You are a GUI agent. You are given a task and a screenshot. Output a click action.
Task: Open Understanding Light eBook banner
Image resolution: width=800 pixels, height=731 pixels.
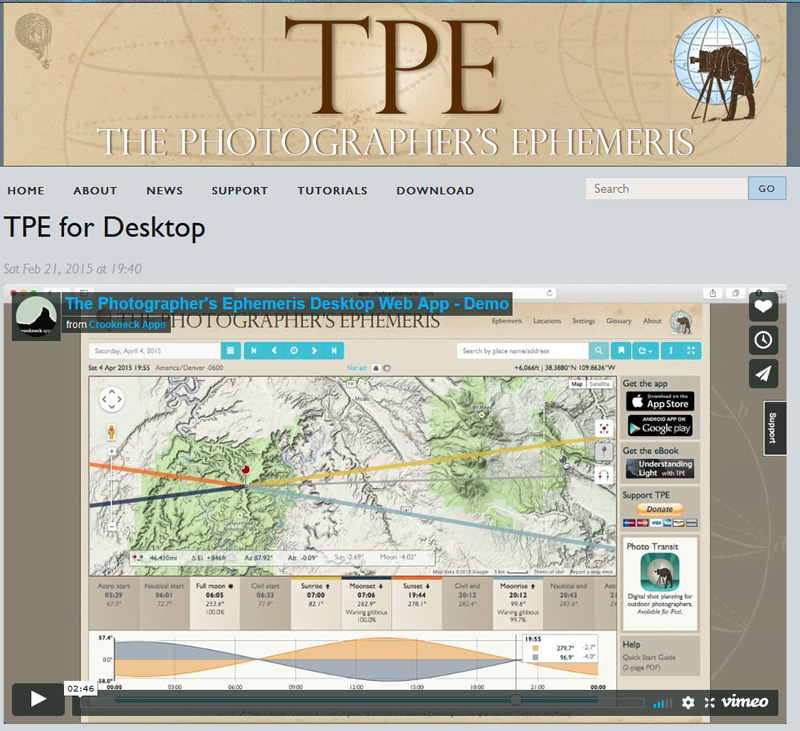pyautogui.click(x=660, y=468)
